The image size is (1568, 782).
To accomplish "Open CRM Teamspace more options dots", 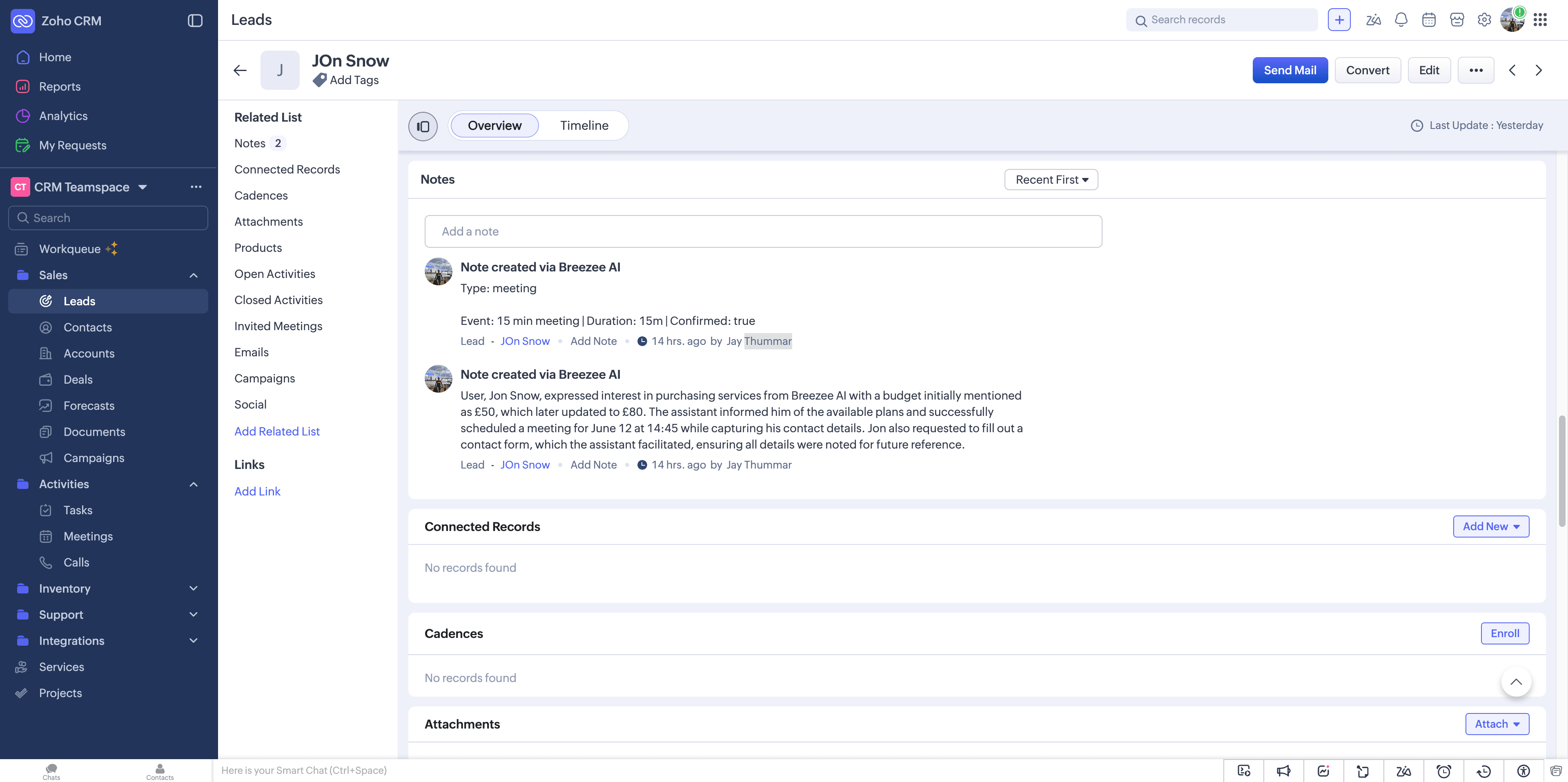I will pos(196,187).
